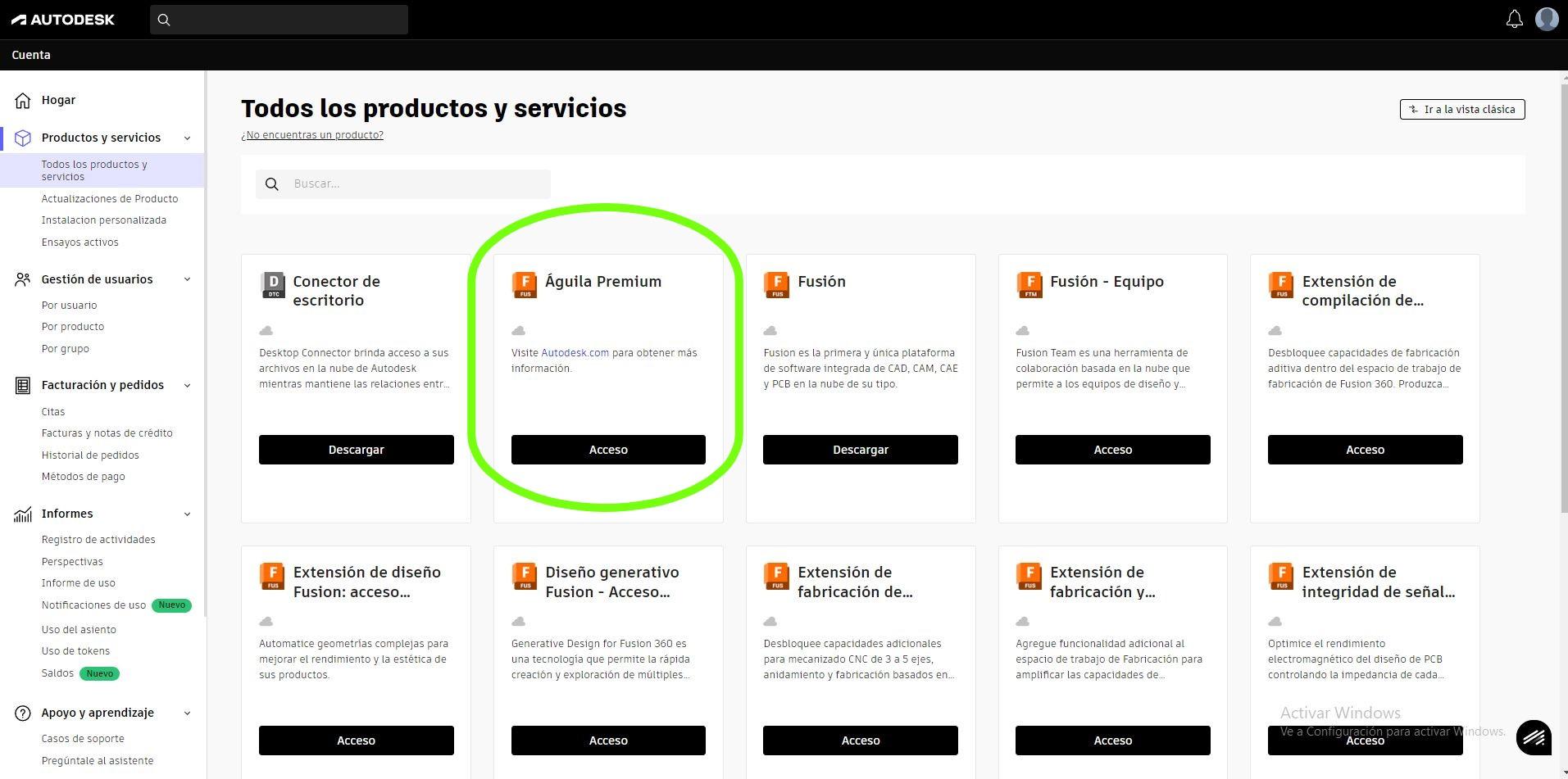Image resolution: width=1568 pixels, height=779 pixels.
Task: Click the Informes chart icon
Action: [23, 514]
